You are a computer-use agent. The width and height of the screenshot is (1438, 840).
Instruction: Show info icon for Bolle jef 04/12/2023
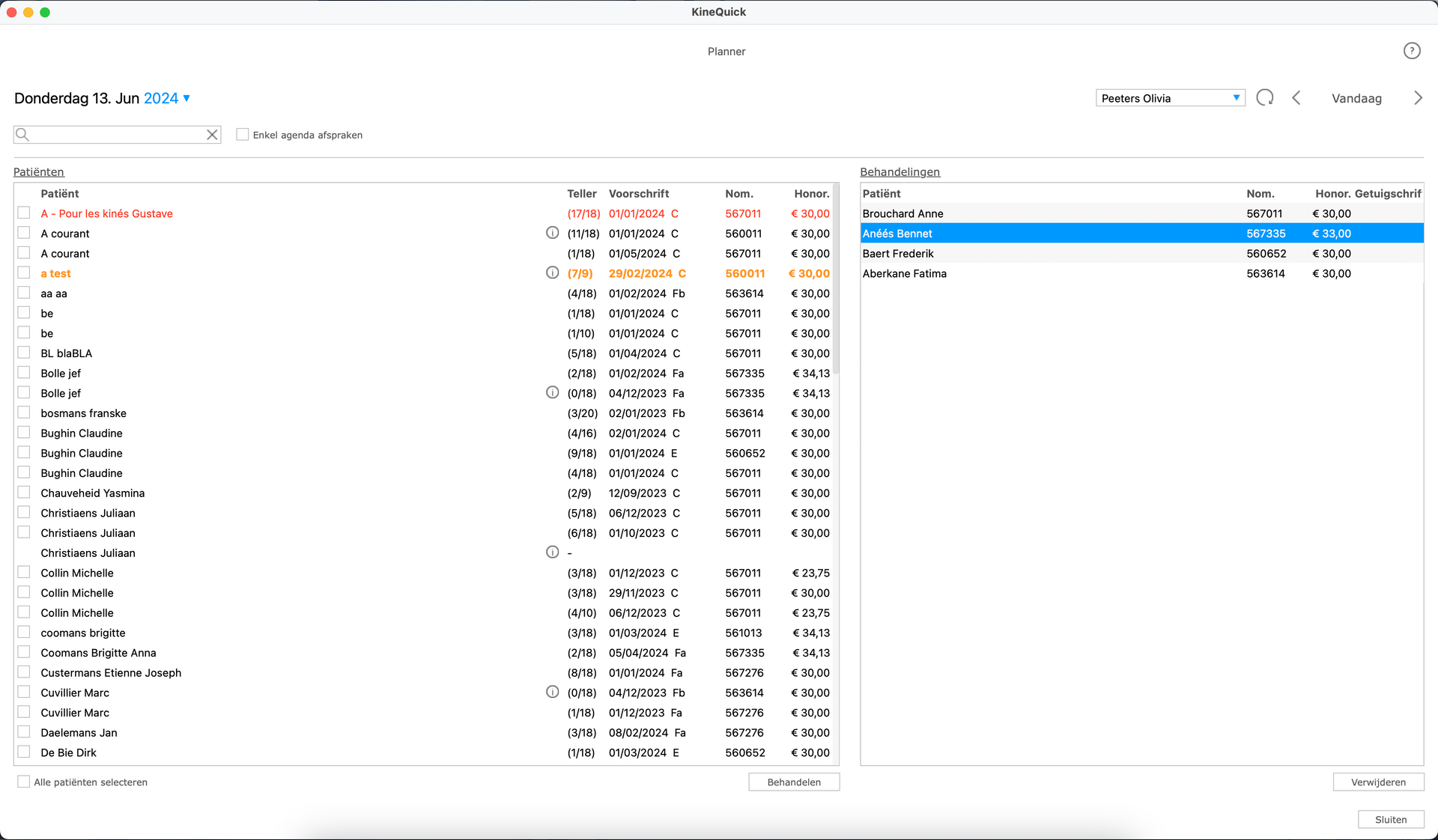[x=552, y=392]
